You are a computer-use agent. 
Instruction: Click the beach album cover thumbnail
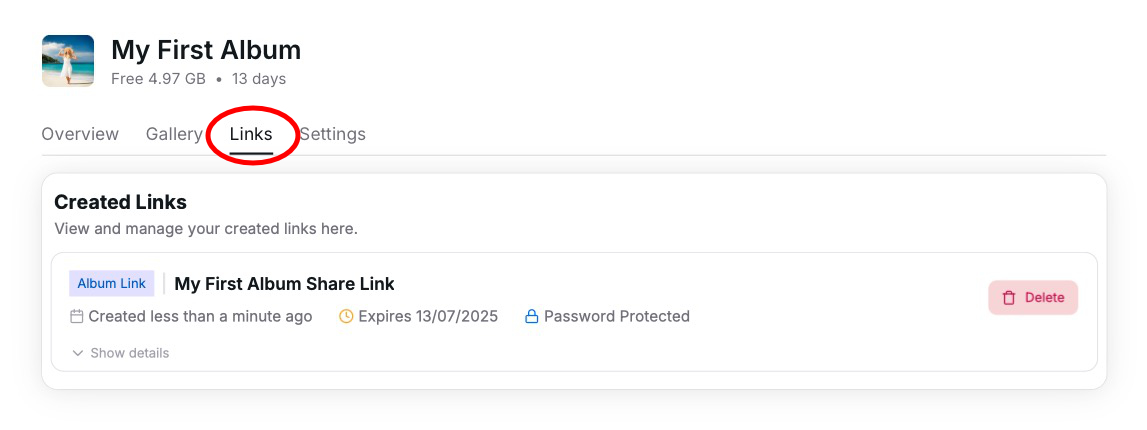coord(68,61)
